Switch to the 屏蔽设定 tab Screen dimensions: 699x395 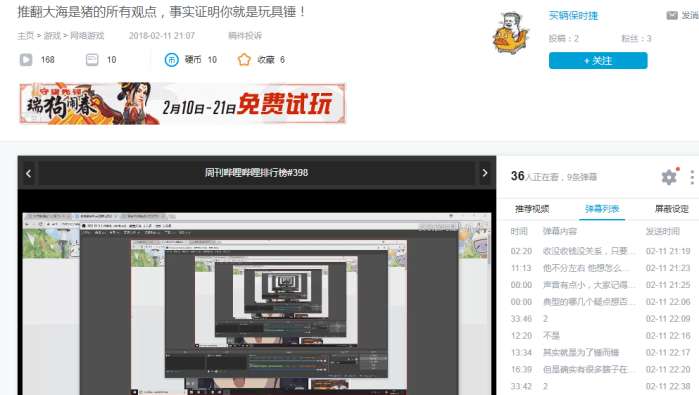[671, 209]
